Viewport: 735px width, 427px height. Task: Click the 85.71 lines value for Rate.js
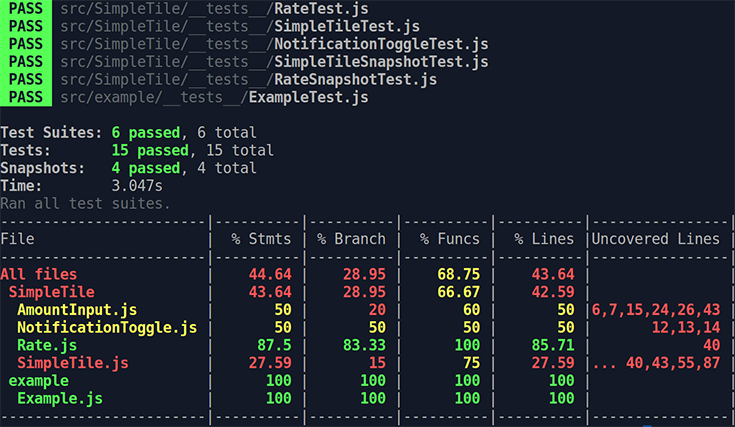[553, 345]
